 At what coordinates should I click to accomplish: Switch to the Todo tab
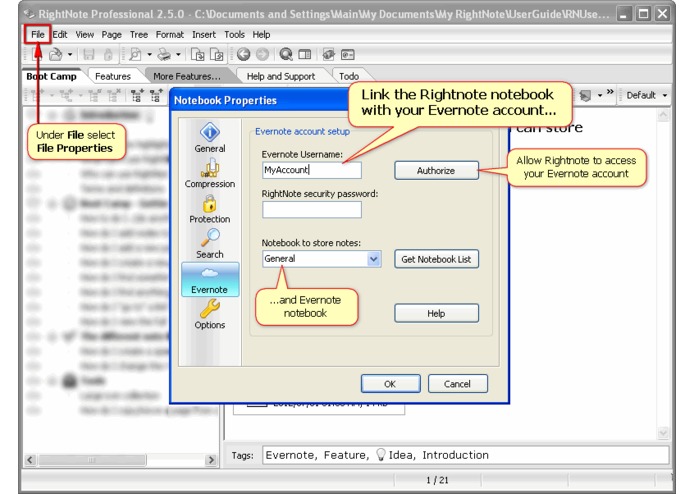point(349,76)
